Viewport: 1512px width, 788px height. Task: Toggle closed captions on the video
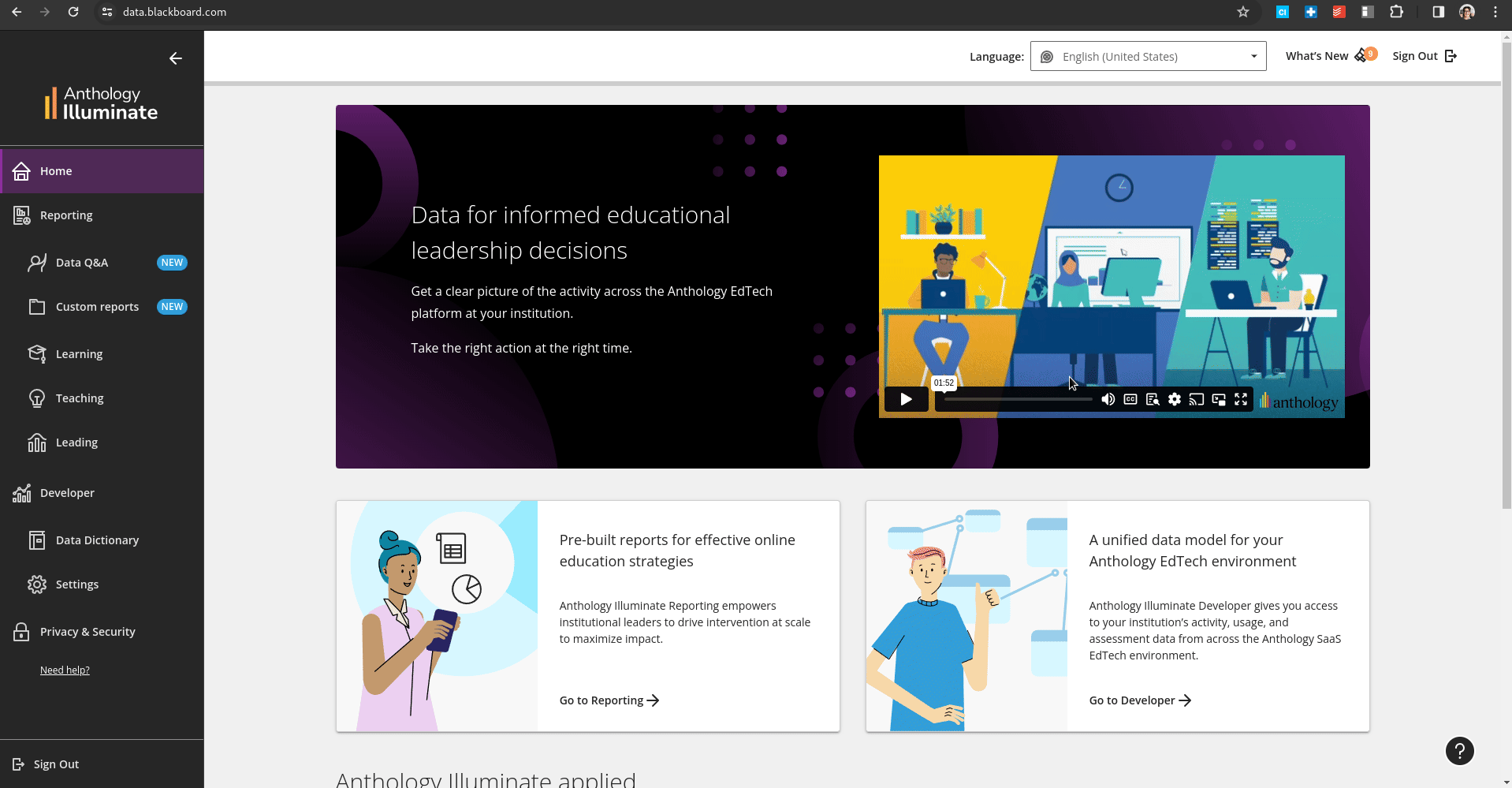pyautogui.click(x=1130, y=399)
